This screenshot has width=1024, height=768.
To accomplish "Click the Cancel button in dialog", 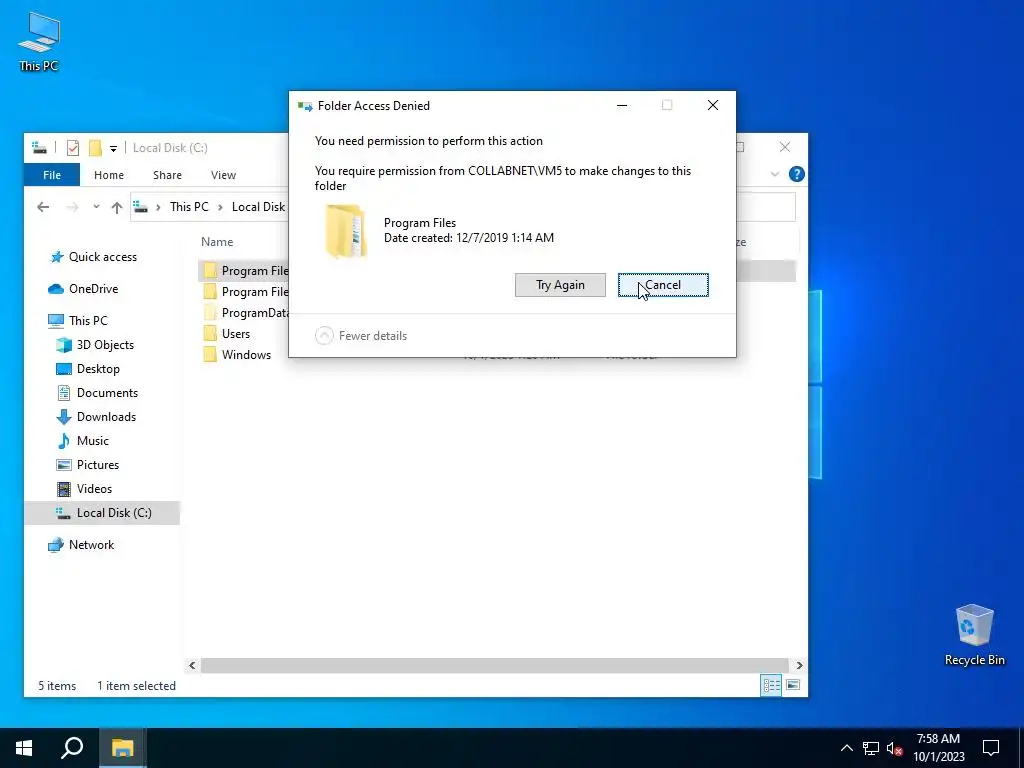I will pos(663,285).
